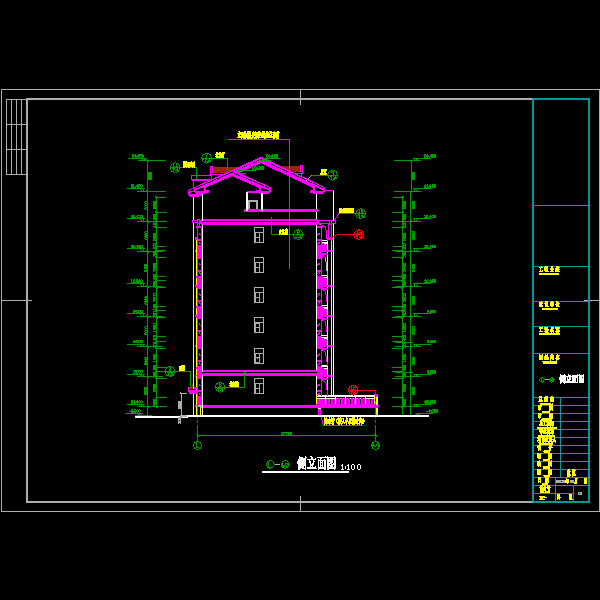Select the left axis bubble below the building
Image resolution: width=600 pixels, height=600 pixels.
tap(197, 445)
